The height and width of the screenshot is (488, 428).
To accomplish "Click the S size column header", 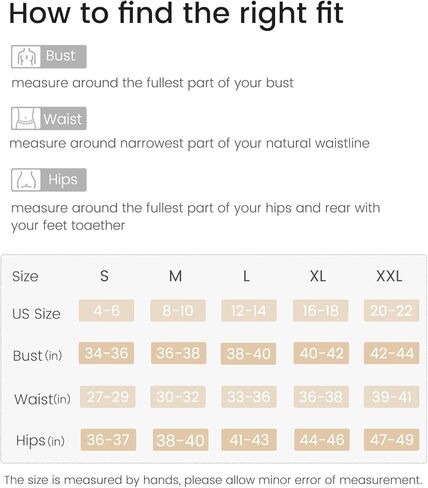I will click(104, 276).
